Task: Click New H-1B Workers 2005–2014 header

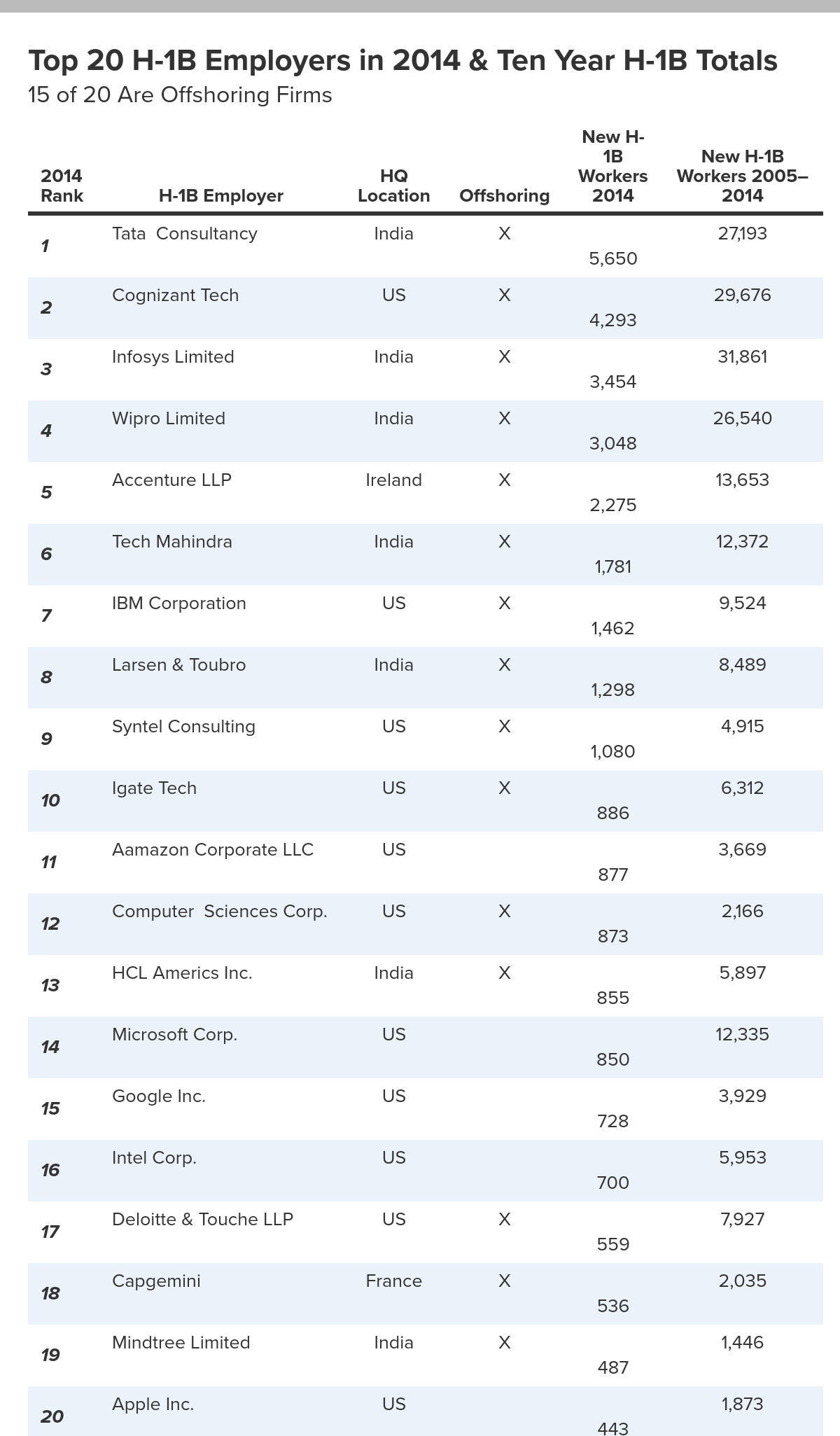Action: [743, 176]
